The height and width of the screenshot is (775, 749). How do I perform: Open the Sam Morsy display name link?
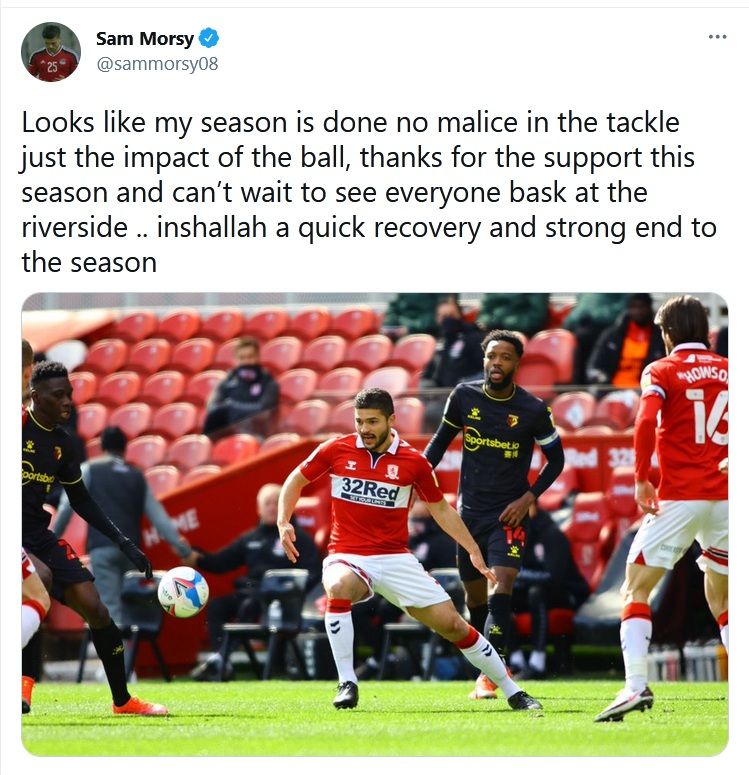point(145,39)
